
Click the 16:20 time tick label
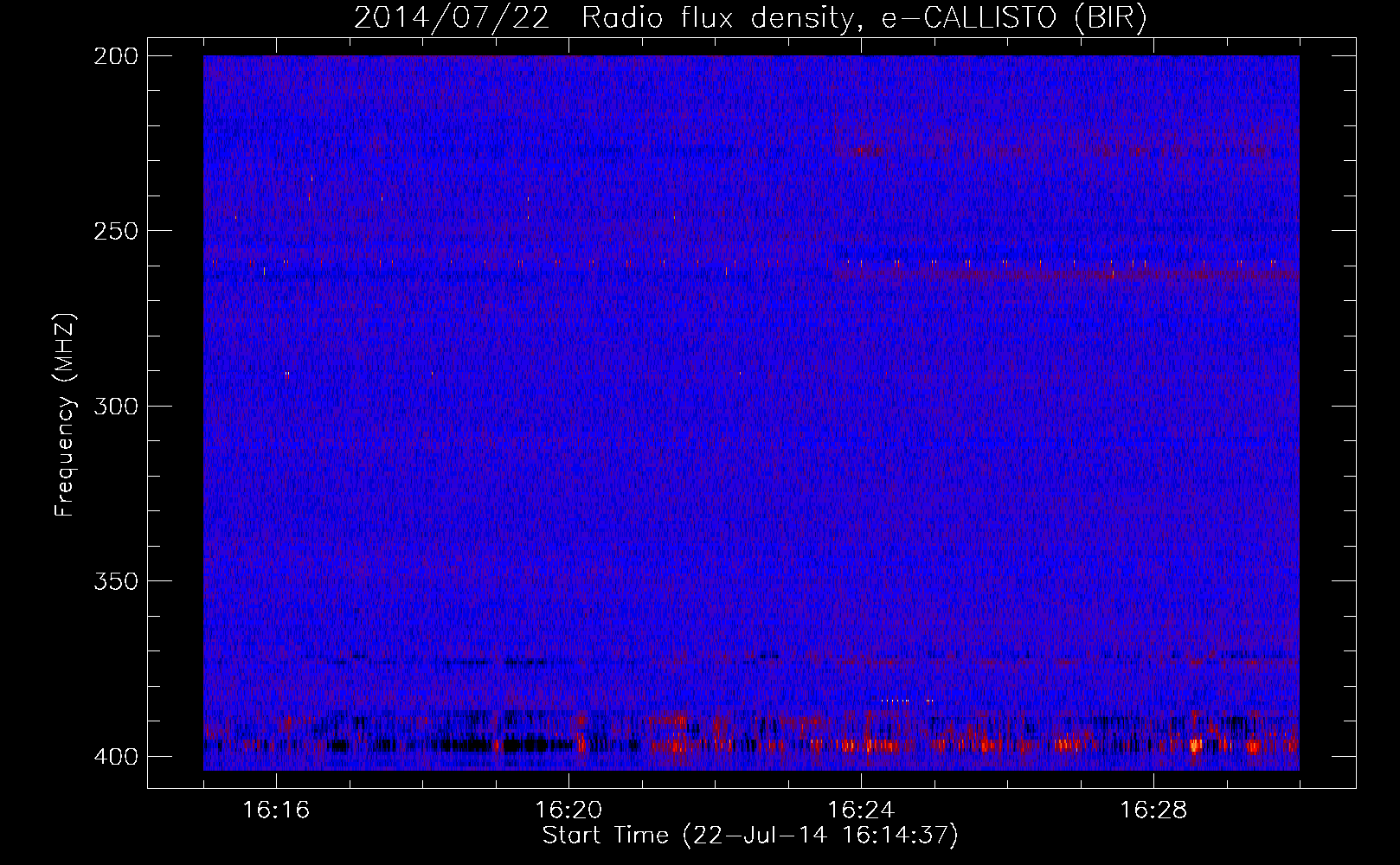tap(568, 811)
